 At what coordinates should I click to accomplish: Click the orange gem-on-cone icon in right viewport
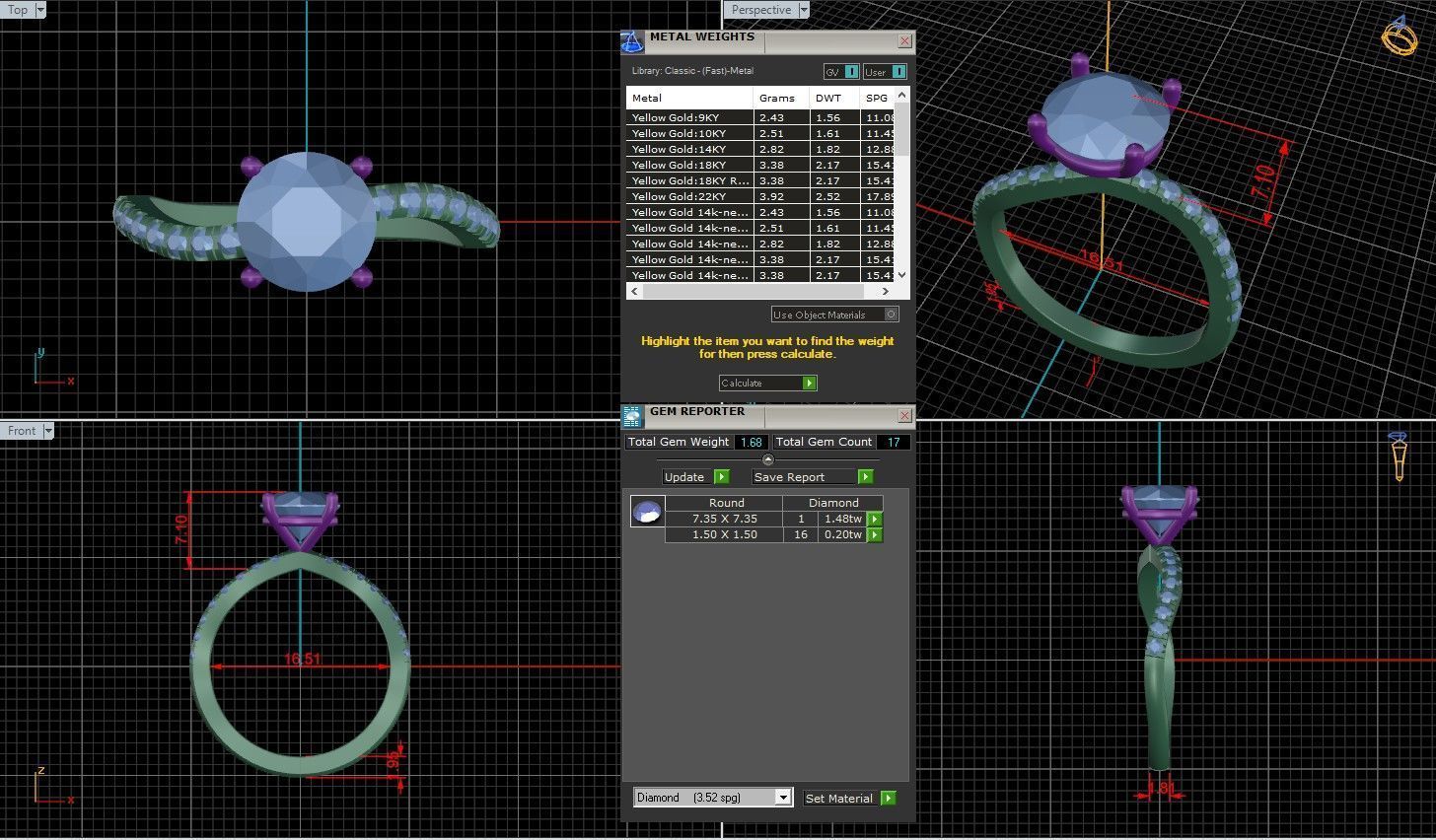[x=1398, y=455]
